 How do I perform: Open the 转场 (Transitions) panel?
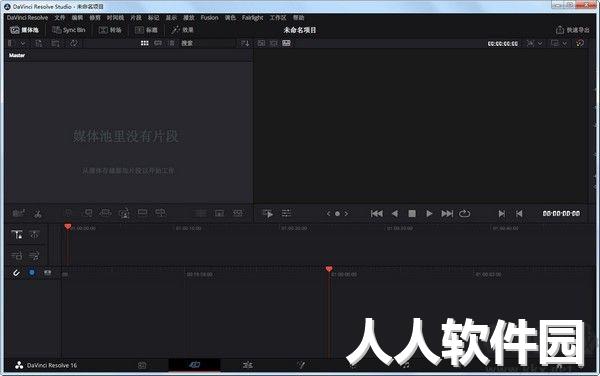(x=110, y=30)
